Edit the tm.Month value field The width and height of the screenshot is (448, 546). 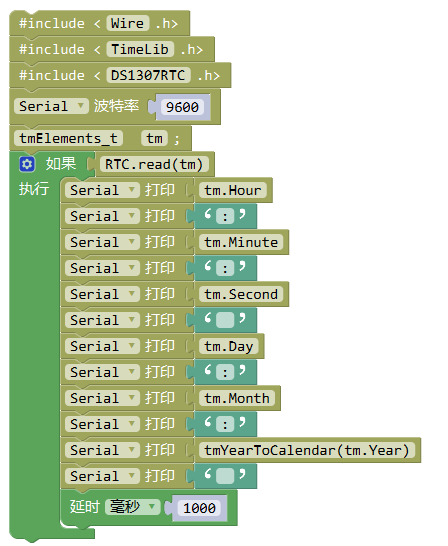237,398
